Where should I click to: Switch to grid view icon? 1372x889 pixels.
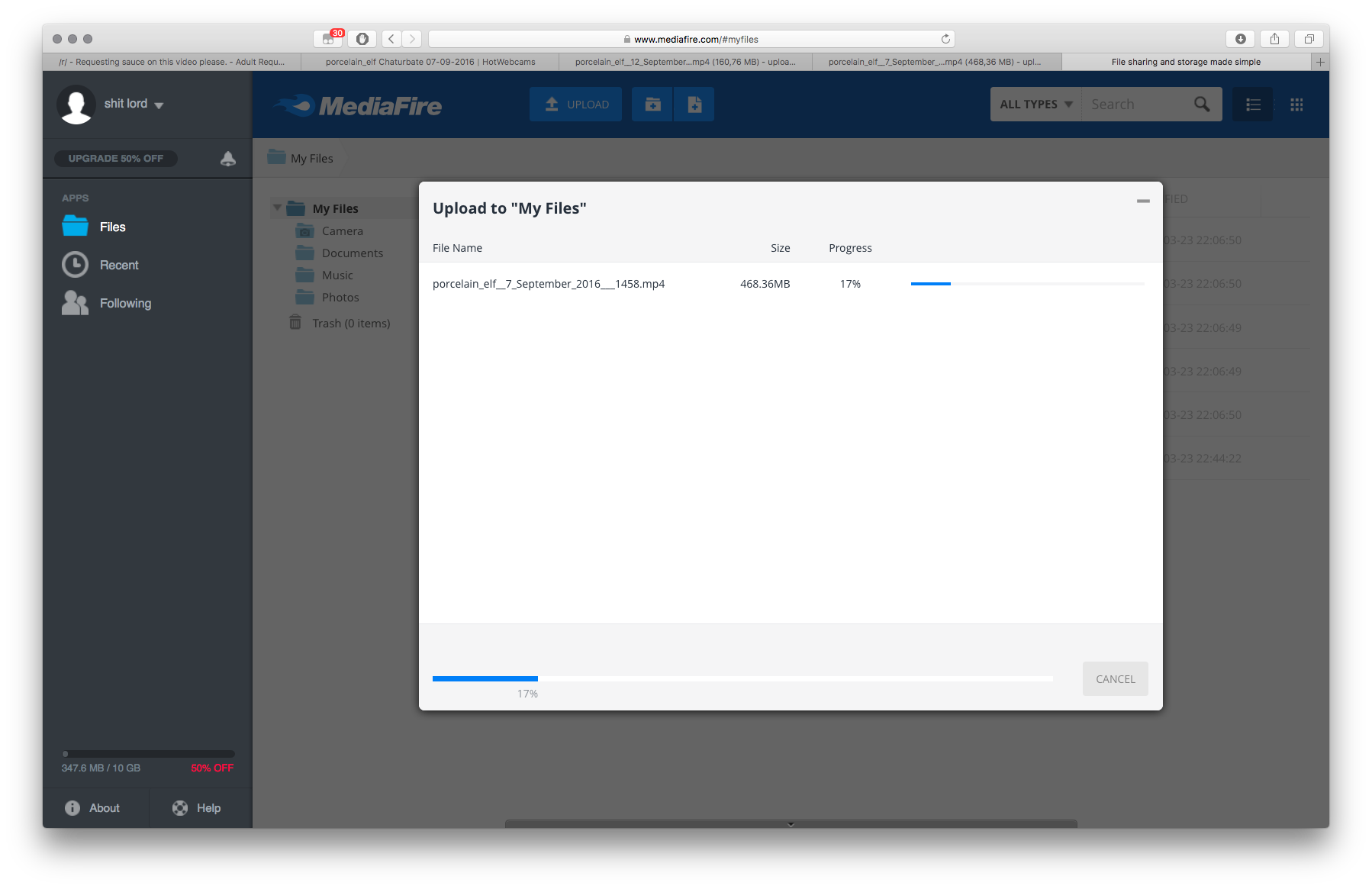(1296, 105)
